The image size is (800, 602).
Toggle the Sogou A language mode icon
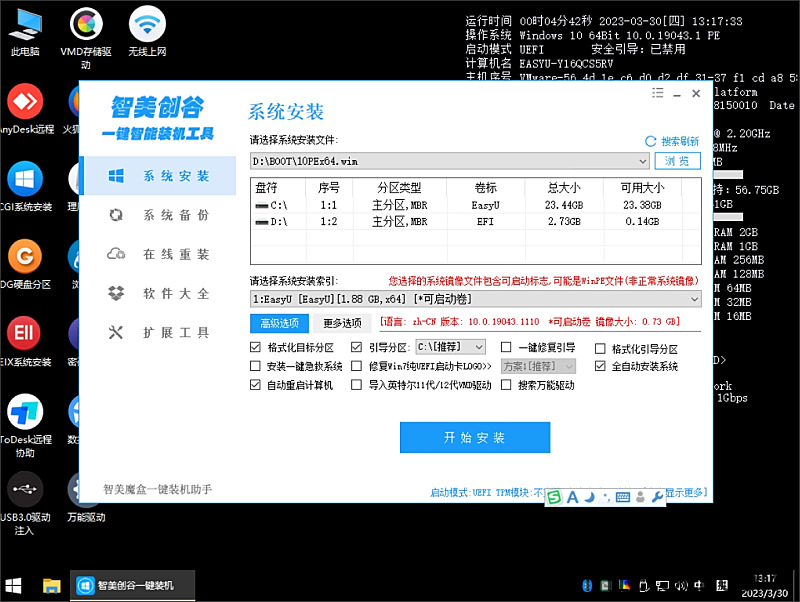[x=572, y=497]
